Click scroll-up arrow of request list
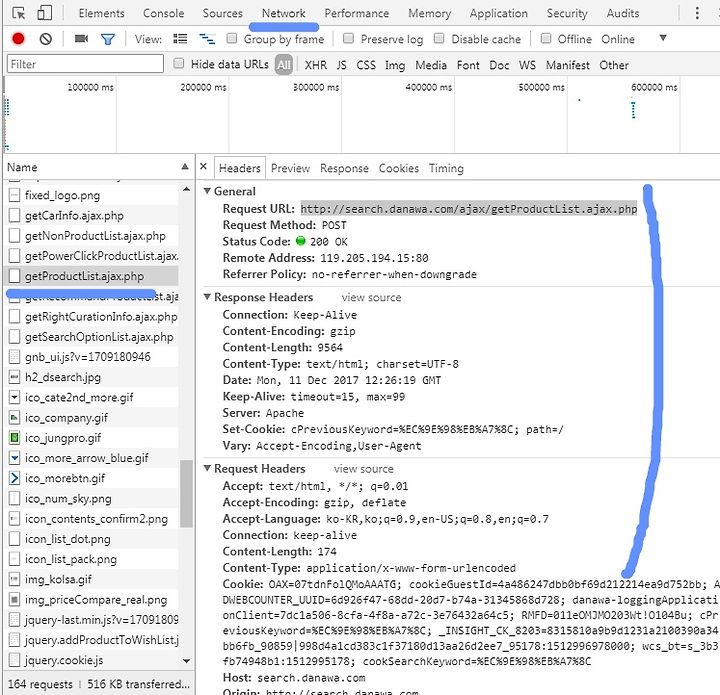 point(186,189)
